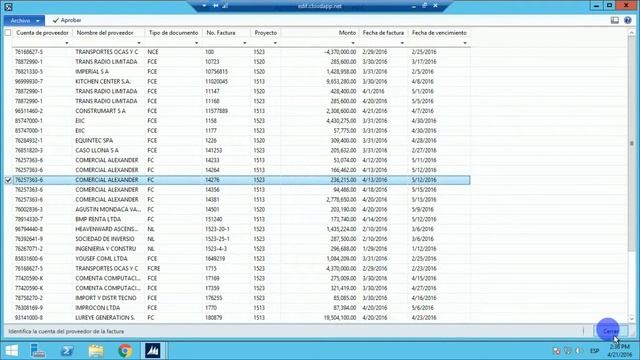Open the Windows Start button
The width and height of the screenshot is (640, 360).
pos(12,351)
